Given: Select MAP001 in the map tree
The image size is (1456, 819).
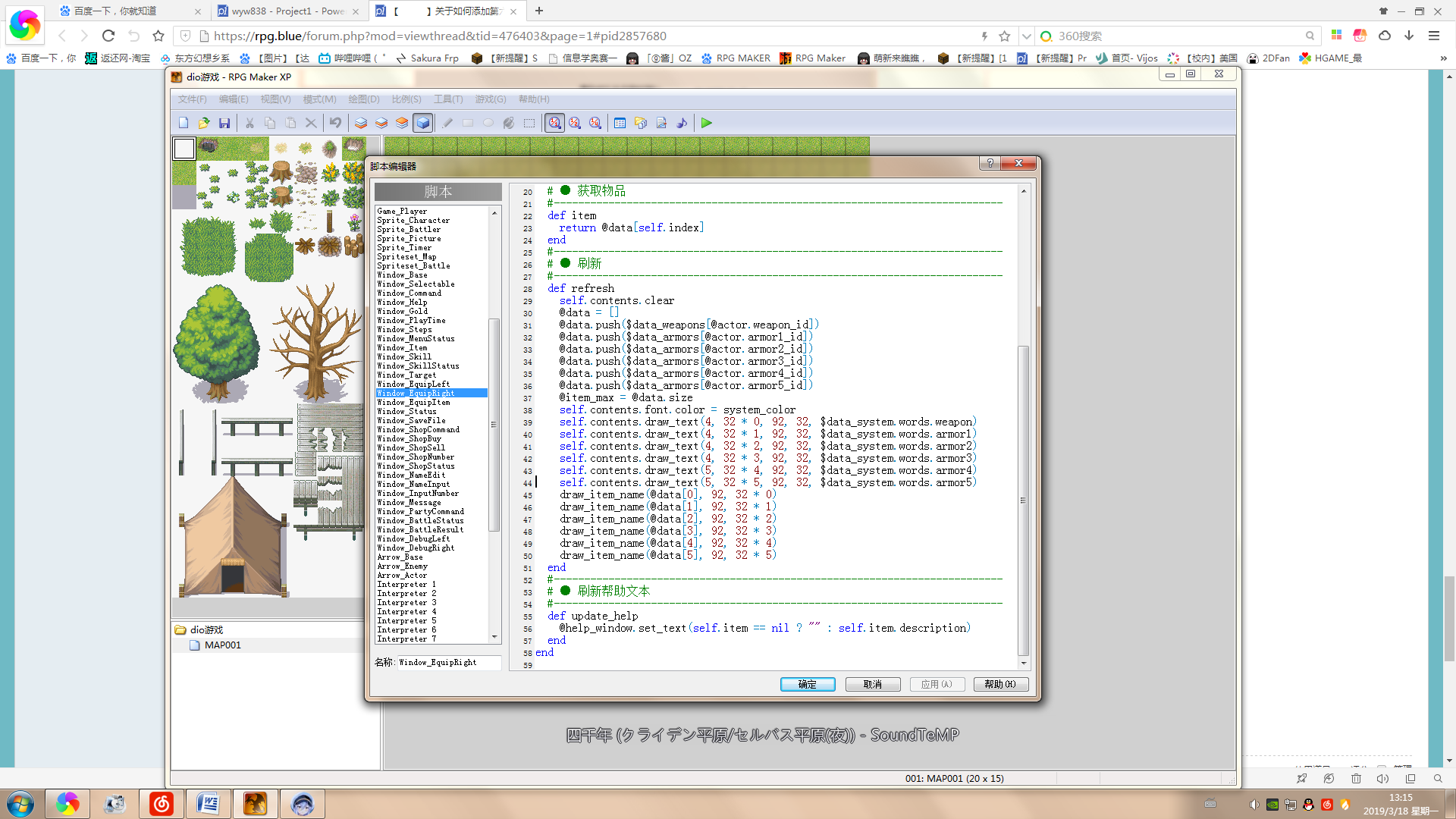Looking at the screenshot, I should (222, 645).
